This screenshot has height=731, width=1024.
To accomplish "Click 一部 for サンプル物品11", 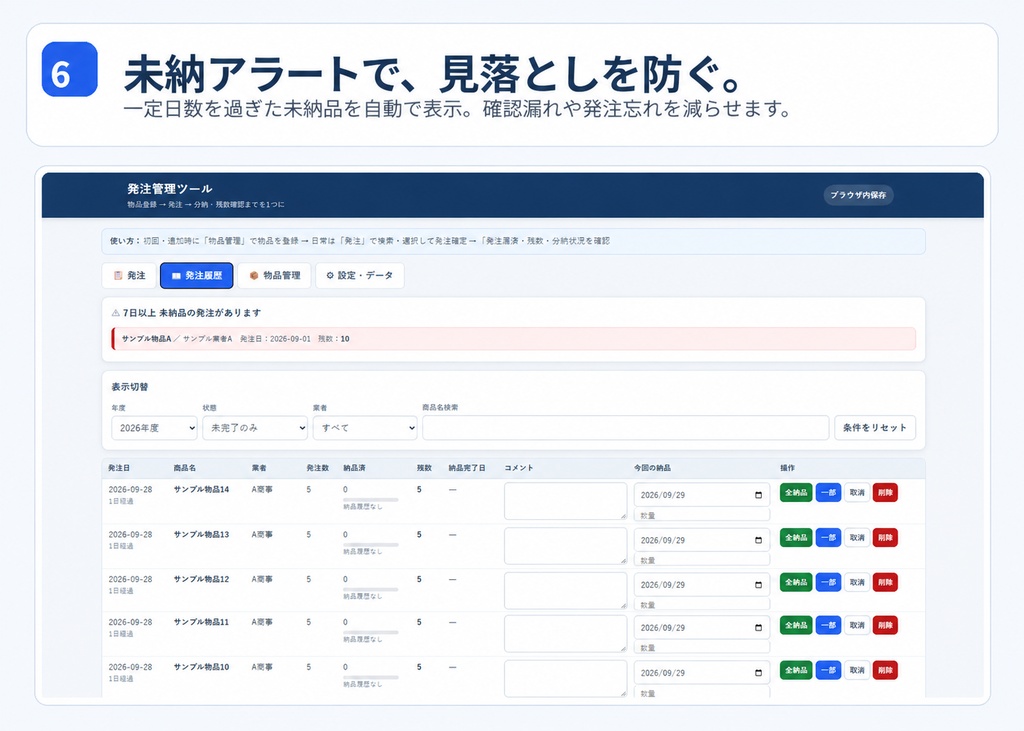I will [828, 625].
